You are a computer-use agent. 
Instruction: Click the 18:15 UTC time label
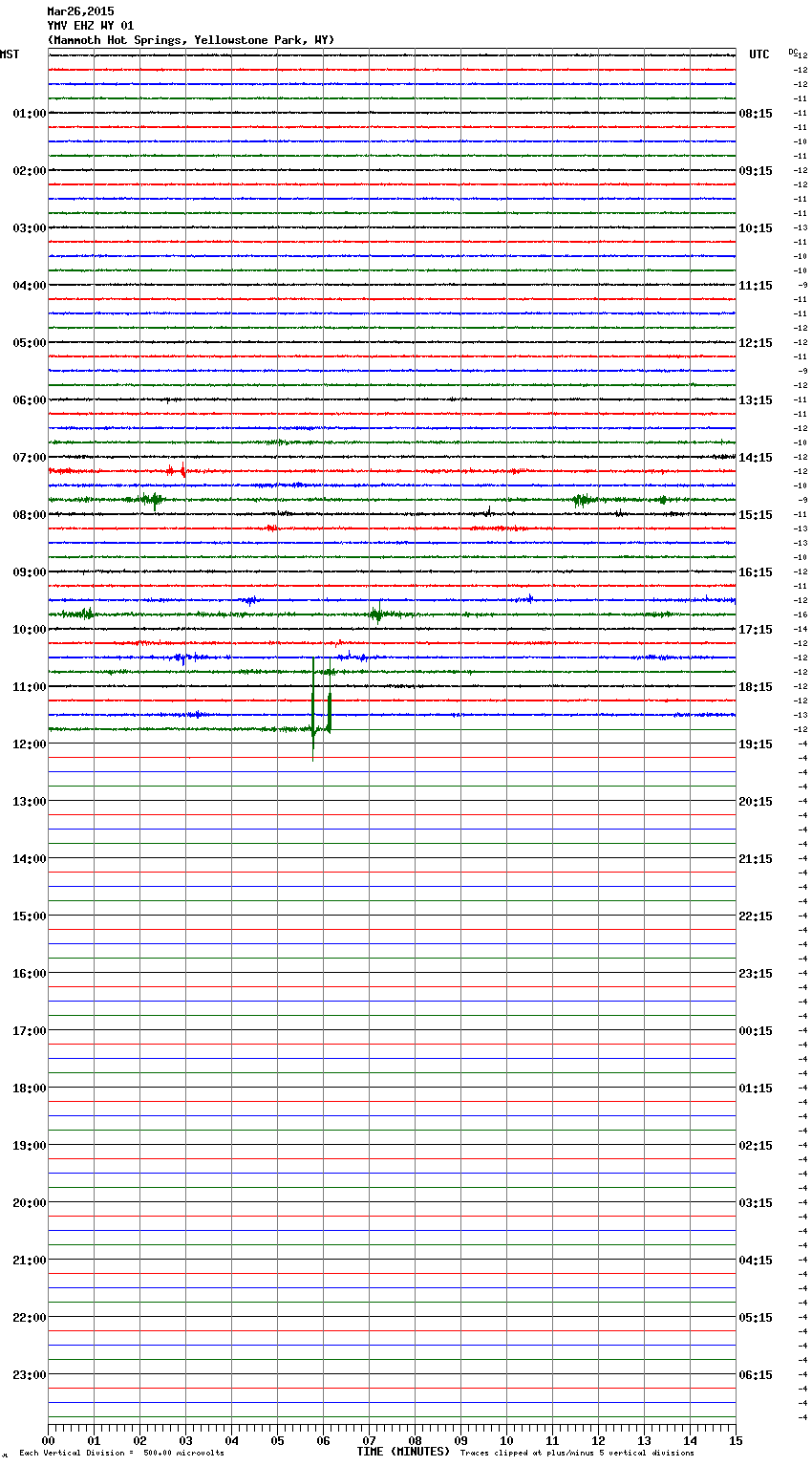click(x=756, y=687)
